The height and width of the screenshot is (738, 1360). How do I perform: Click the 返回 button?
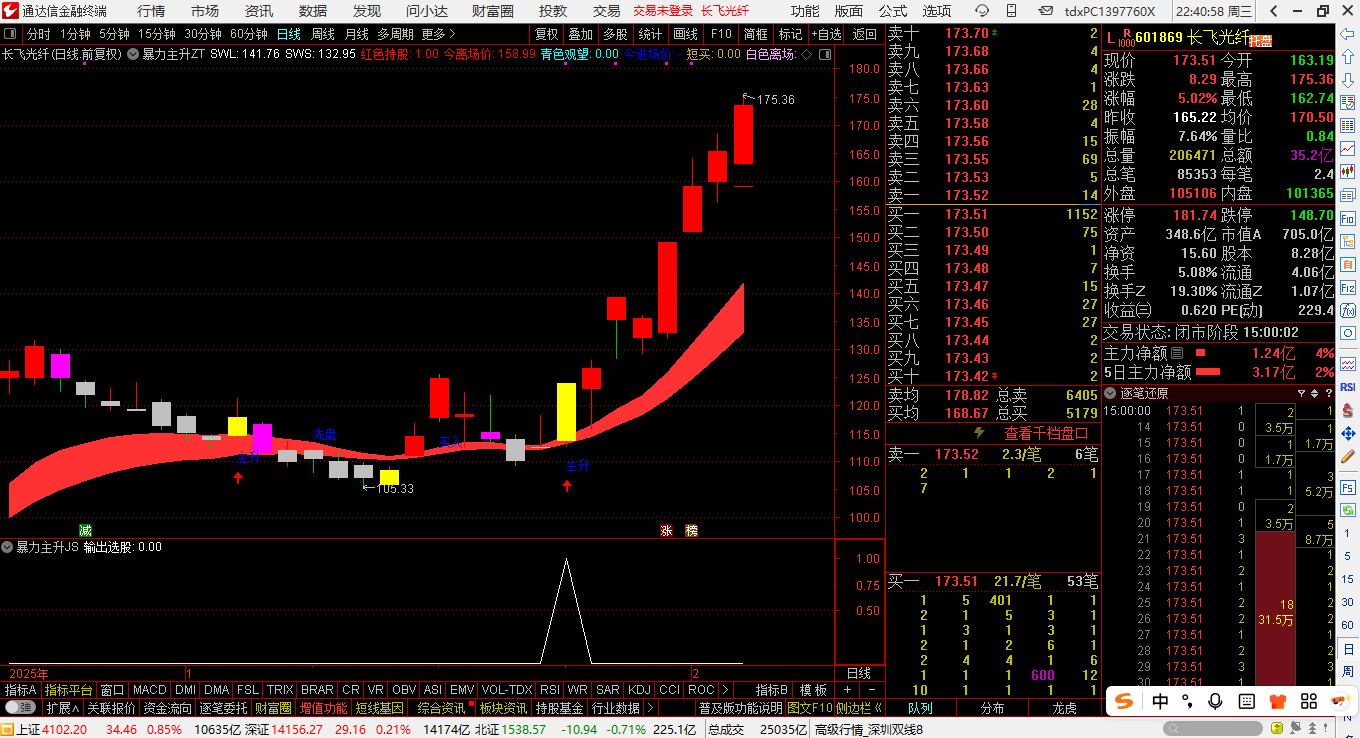pyautogui.click(x=864, y=34)
